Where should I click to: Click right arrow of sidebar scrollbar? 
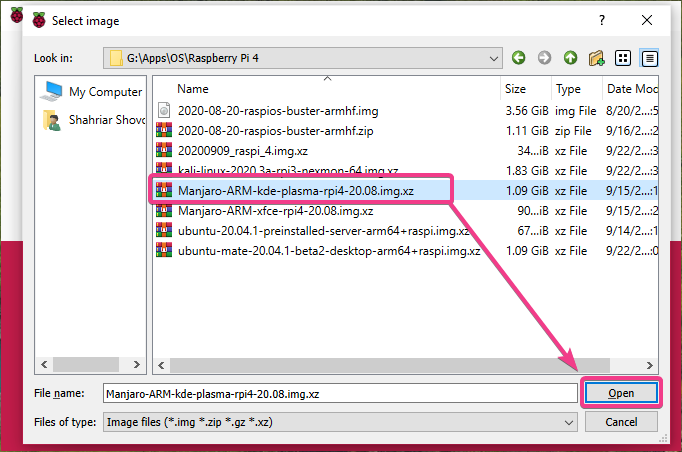point(137,364)
